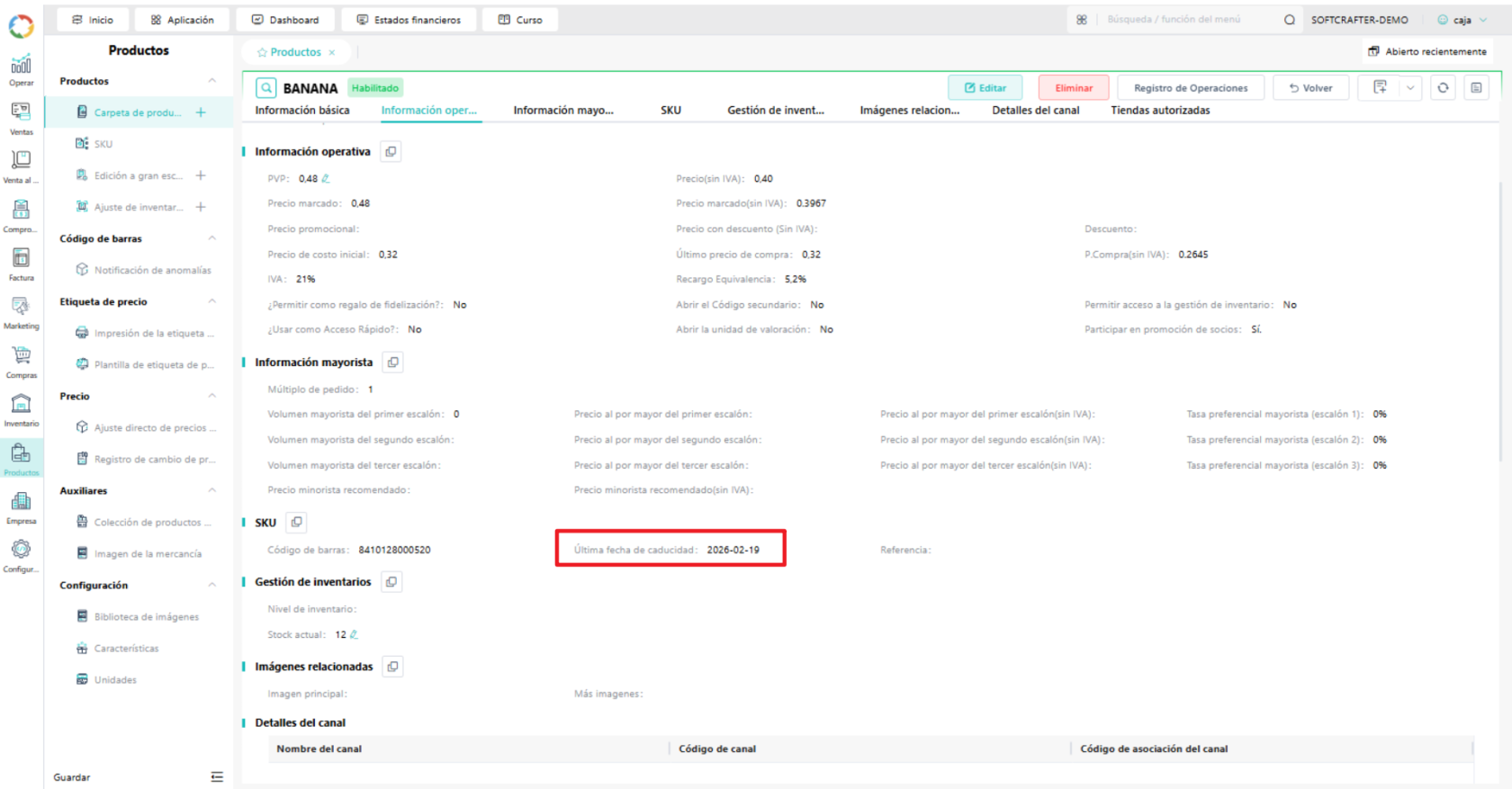
Task: Open the dropdown arrow next to the export icon
Action: (1410, 87)
